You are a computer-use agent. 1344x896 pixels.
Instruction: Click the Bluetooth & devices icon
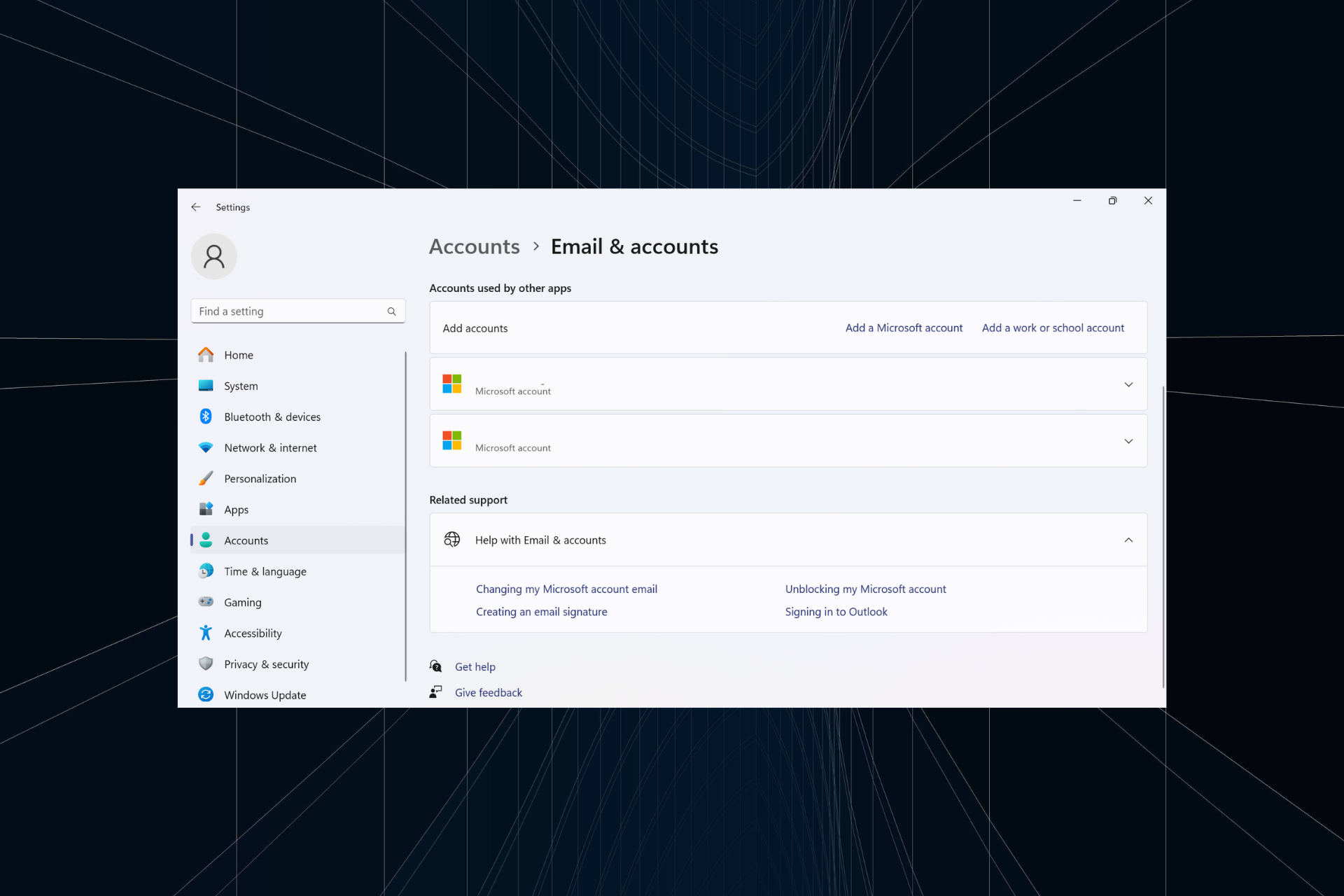(x=207, y=416)
